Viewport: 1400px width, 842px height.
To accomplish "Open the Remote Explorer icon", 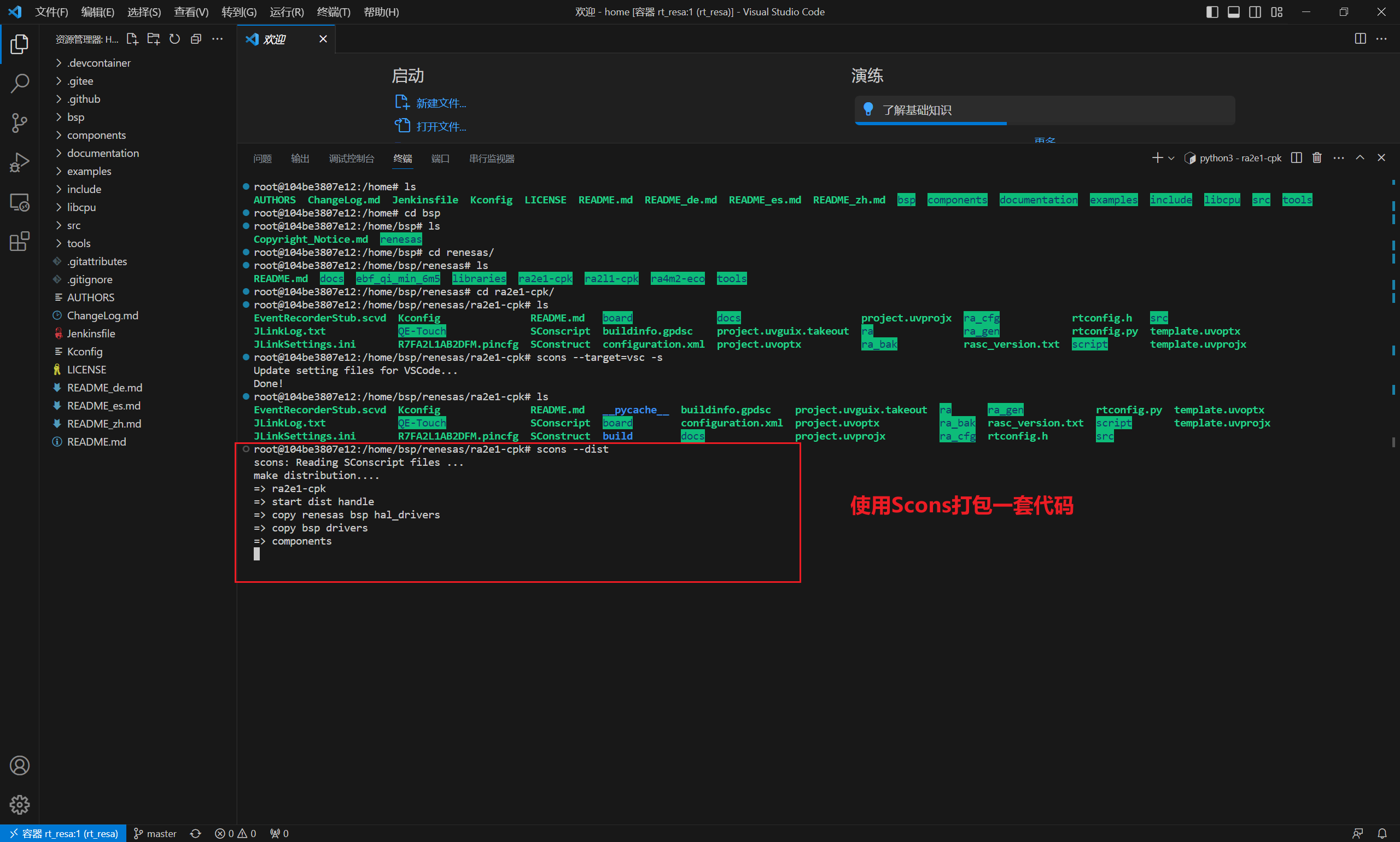I will pyautogui.click(x=19, y=202).
